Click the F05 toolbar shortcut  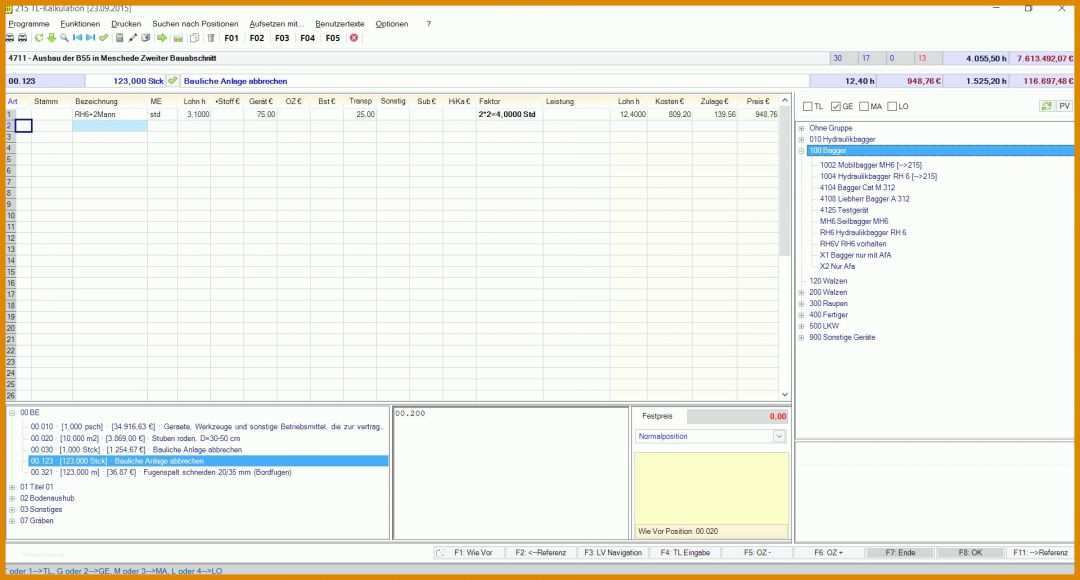pyautogui.click(x=333, y=38)
